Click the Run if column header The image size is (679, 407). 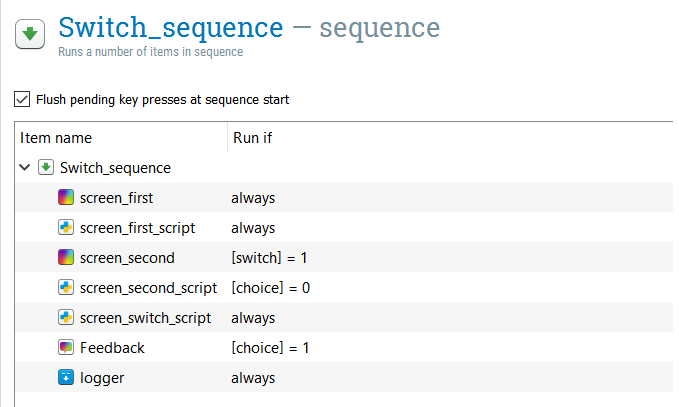tap(252, 138)
